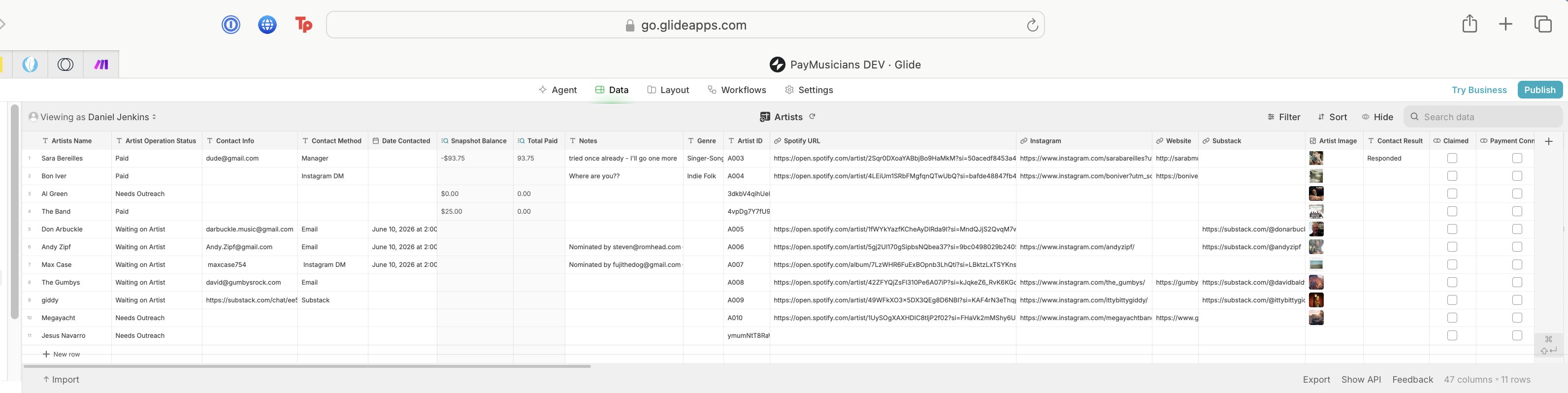Image resolution: width=1568 pixels, height=393 pixels.
Task: Open the 1Password extension icon
Action: 230,25
